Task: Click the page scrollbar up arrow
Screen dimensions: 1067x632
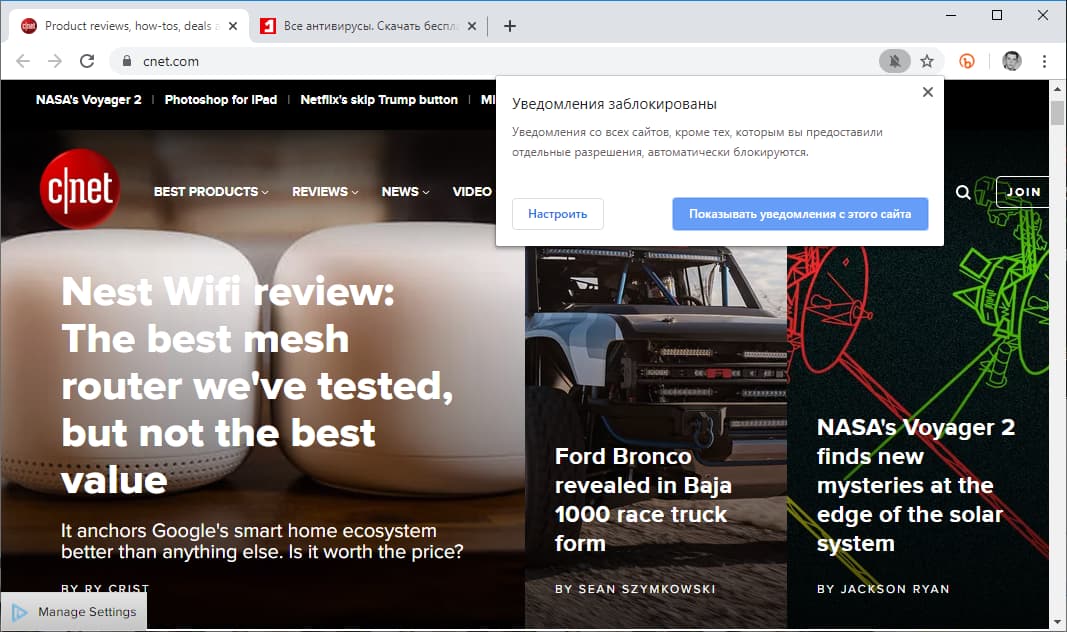Action: click(1057, 89)
